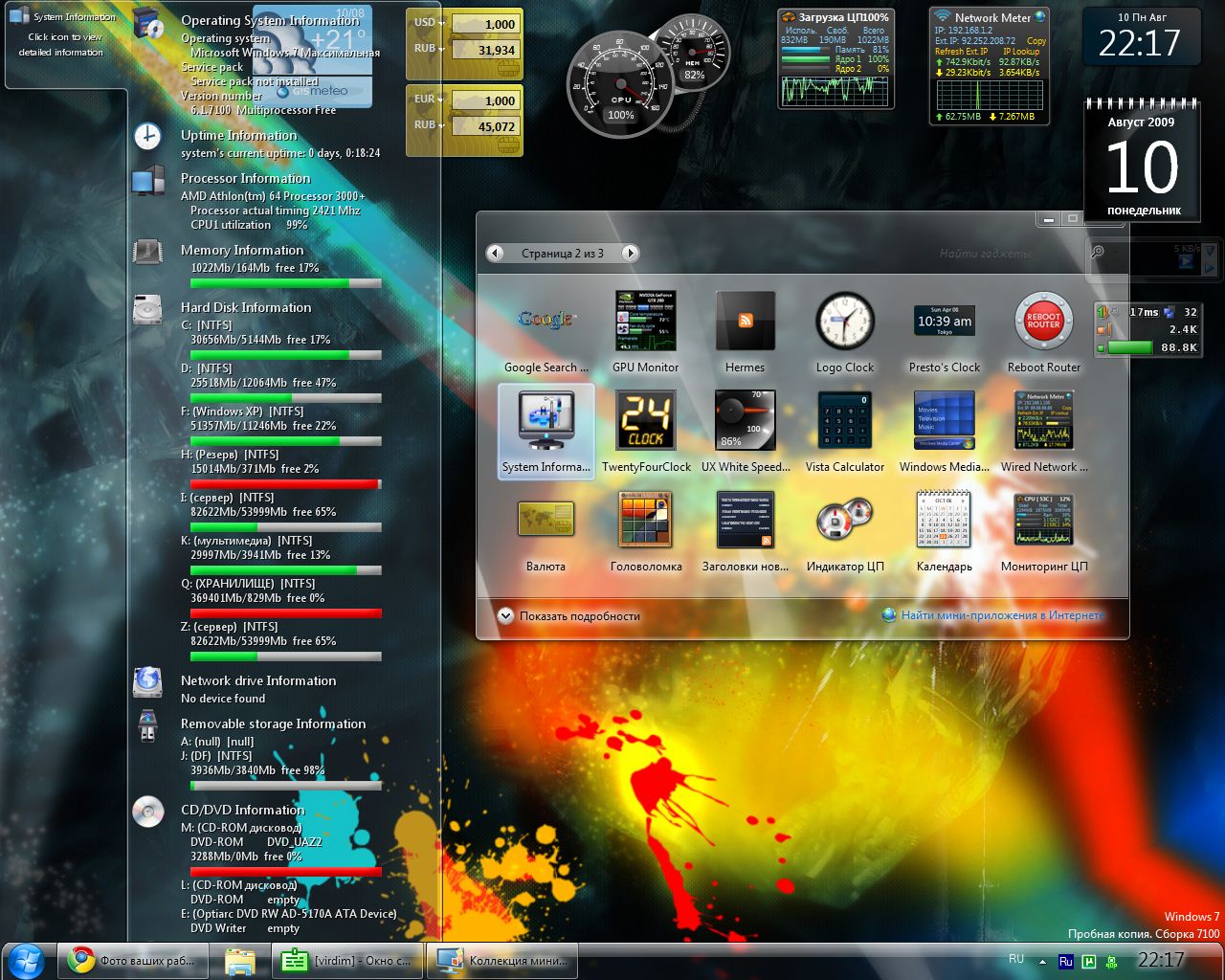1225x980 pixels.
Task: Click the Removable storage USB icon
Action: (147, 724)
